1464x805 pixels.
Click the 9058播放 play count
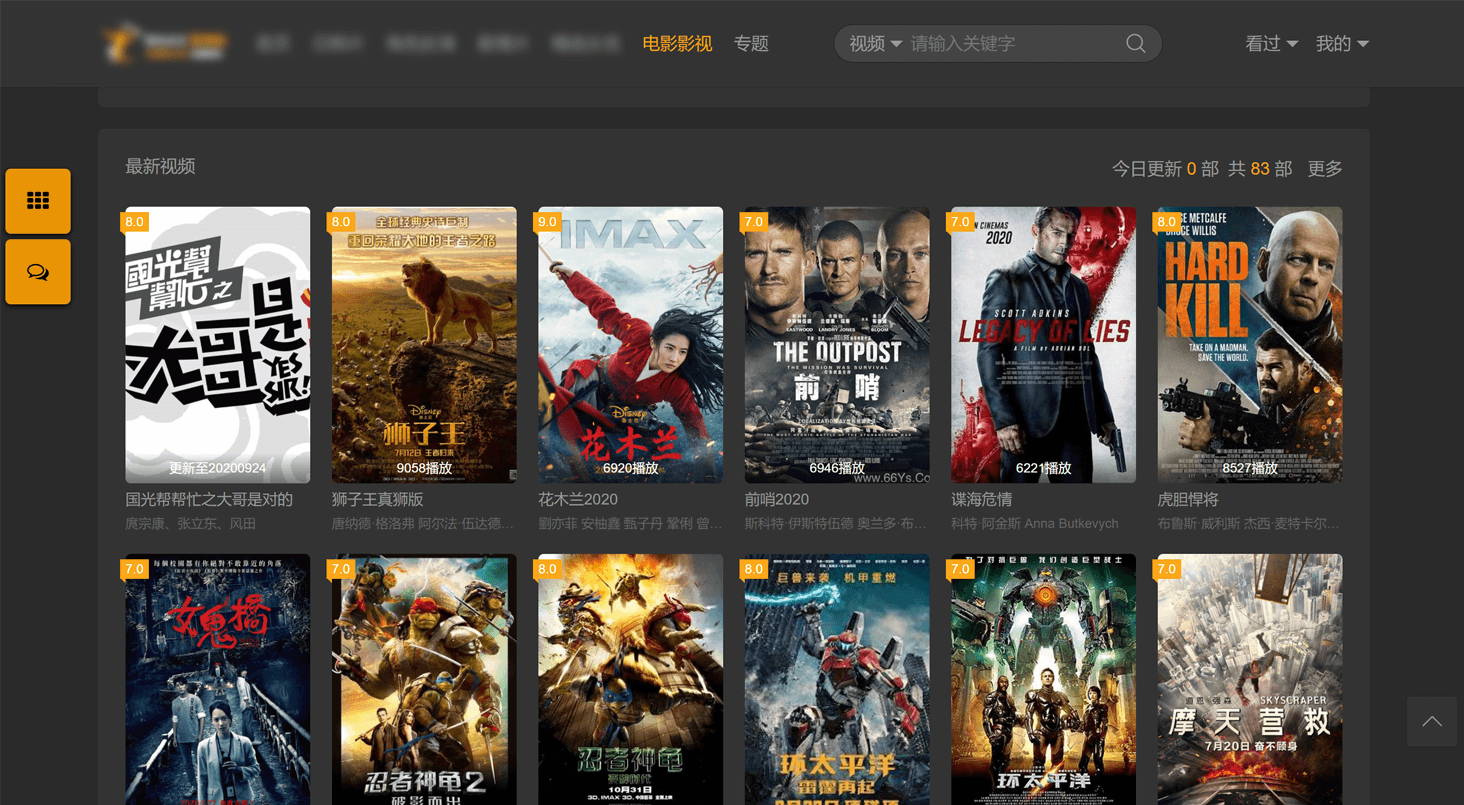pos(424,468)
